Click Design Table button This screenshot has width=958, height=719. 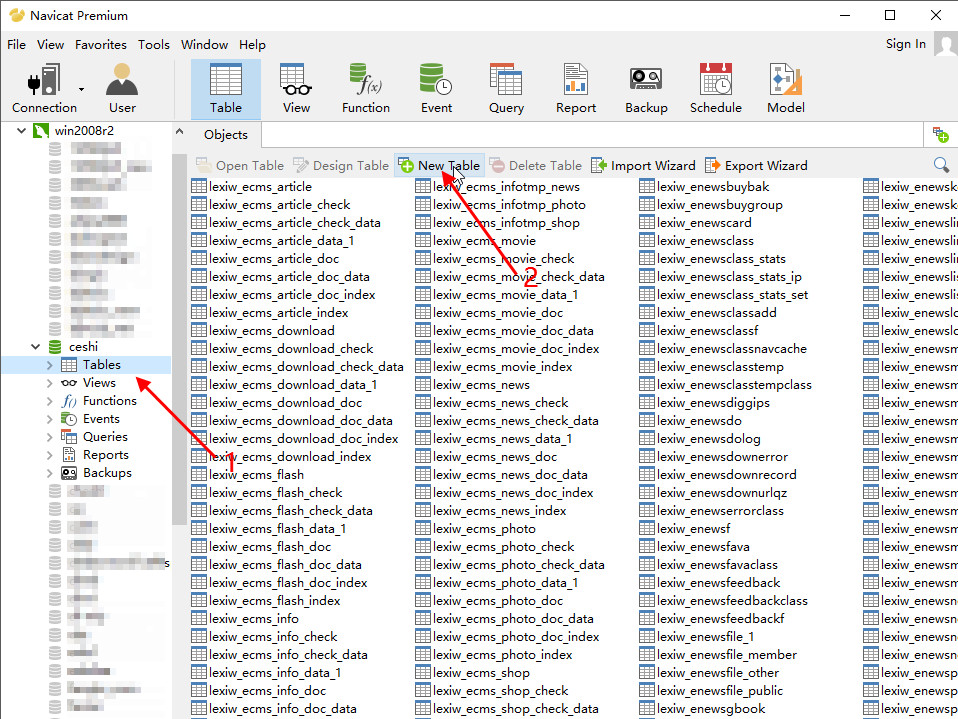coord(341,166)
